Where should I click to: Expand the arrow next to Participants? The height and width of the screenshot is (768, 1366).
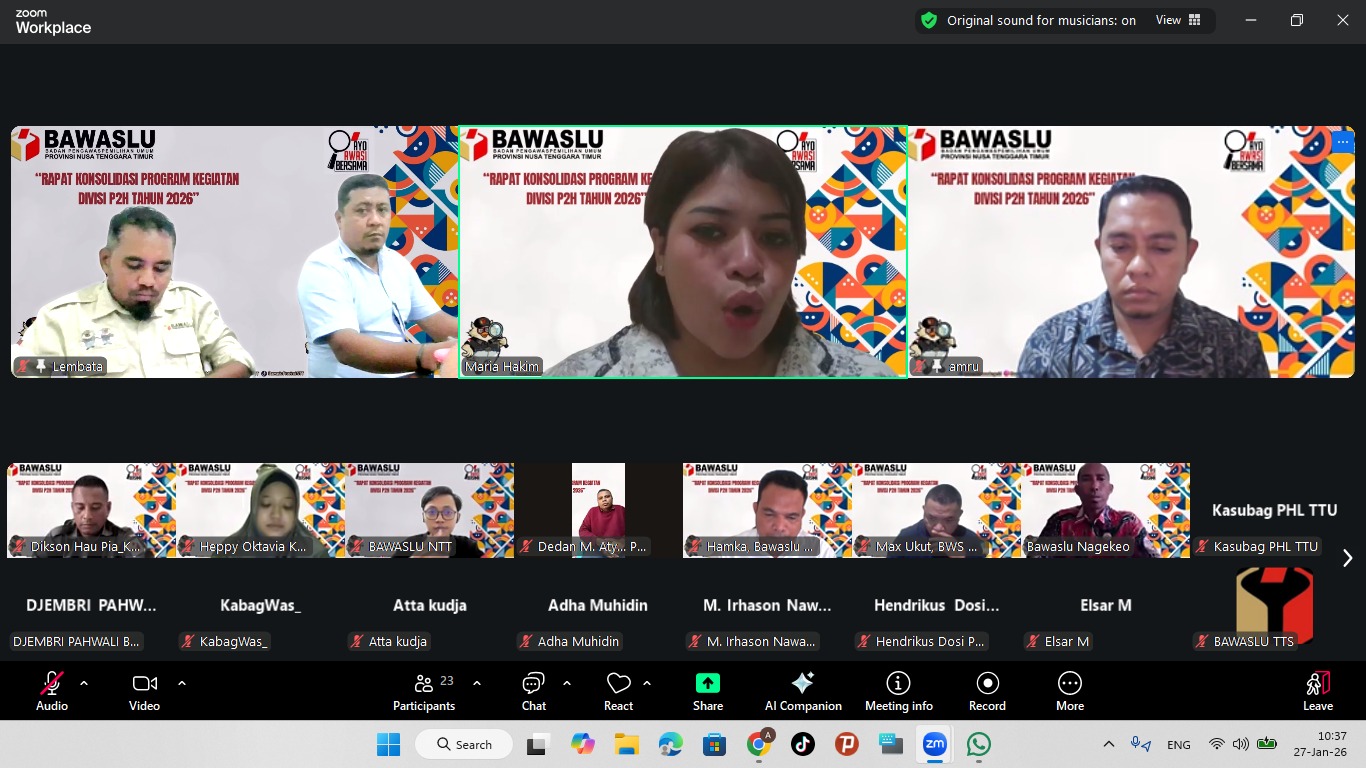click(x=477, y=683)
